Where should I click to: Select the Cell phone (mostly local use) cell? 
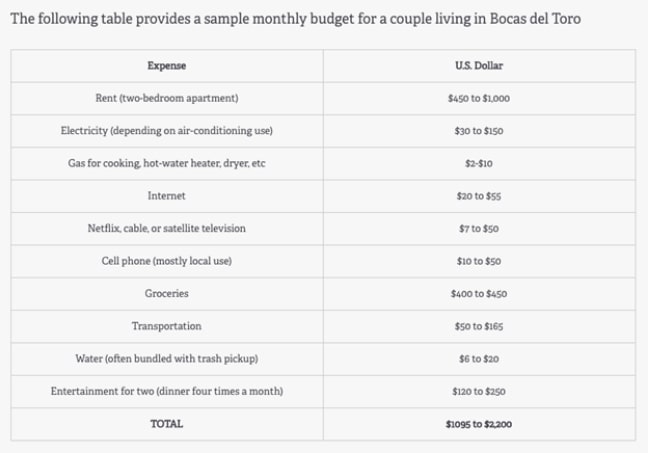coord(167,261)
